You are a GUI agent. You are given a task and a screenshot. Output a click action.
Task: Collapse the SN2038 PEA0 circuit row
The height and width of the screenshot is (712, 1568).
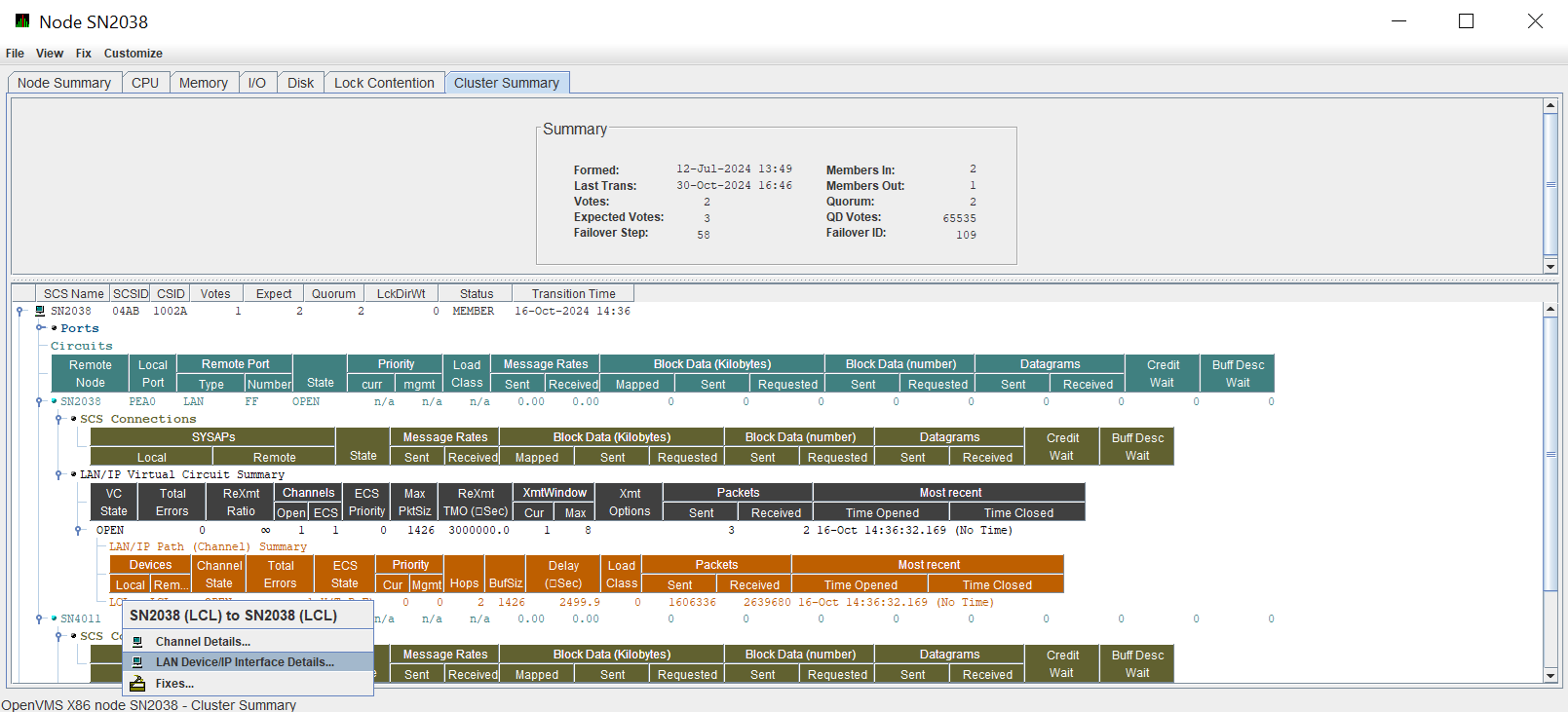pos(40,401)
